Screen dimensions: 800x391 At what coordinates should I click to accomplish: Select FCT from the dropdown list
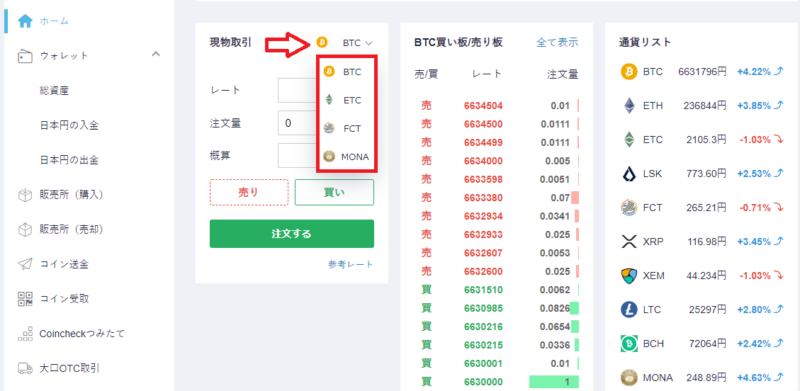[x=346, y=129]
